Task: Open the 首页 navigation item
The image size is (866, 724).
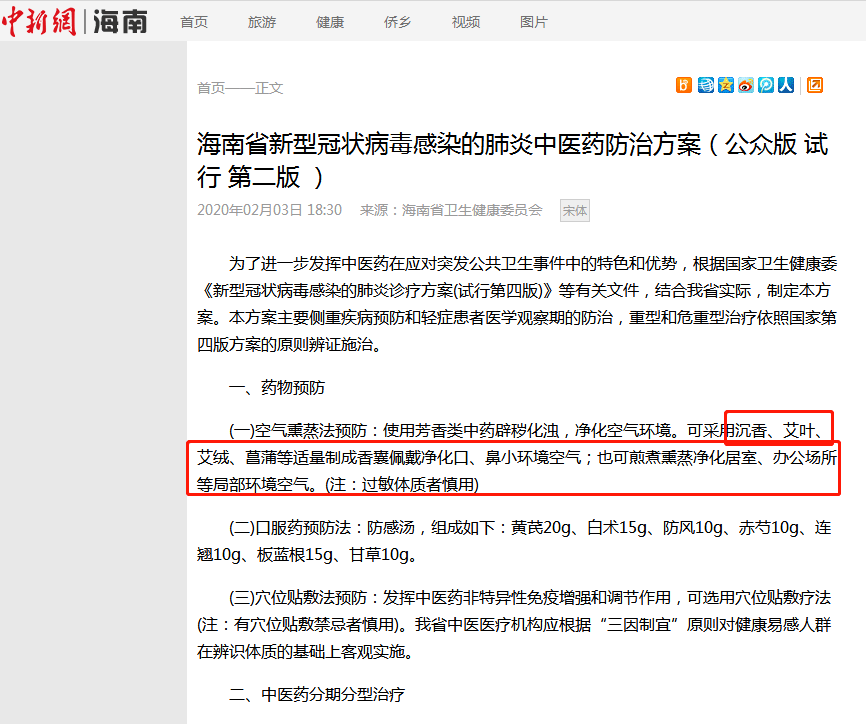Action: point(194,22)
